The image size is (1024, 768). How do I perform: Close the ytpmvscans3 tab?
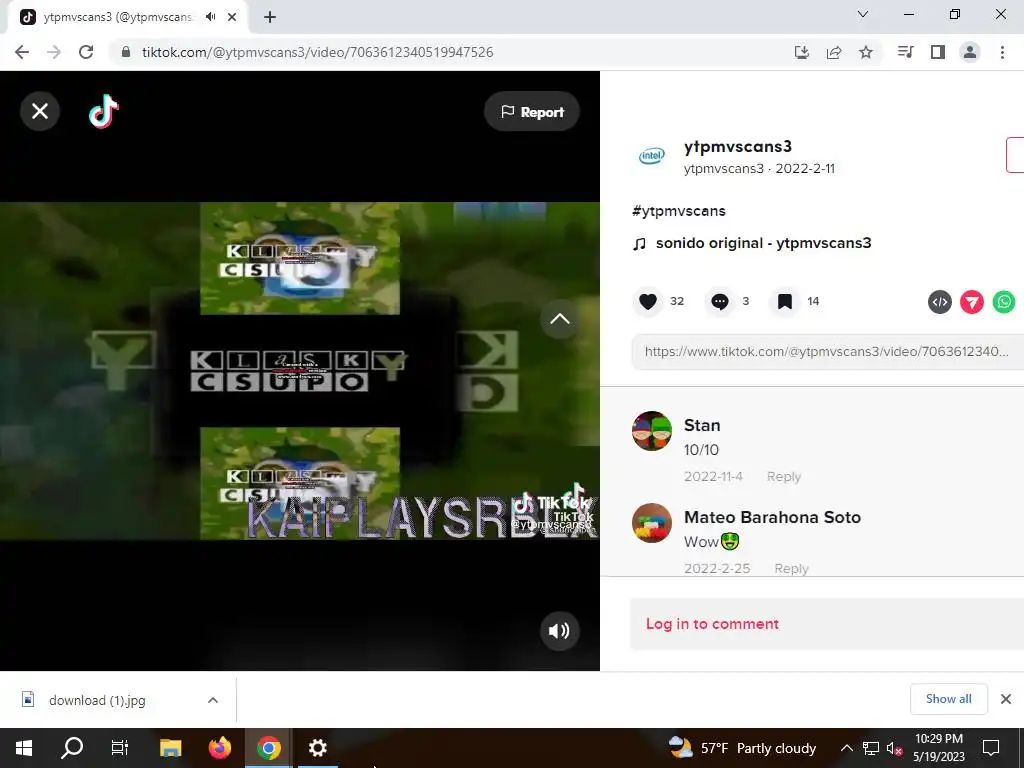(232, 17)
